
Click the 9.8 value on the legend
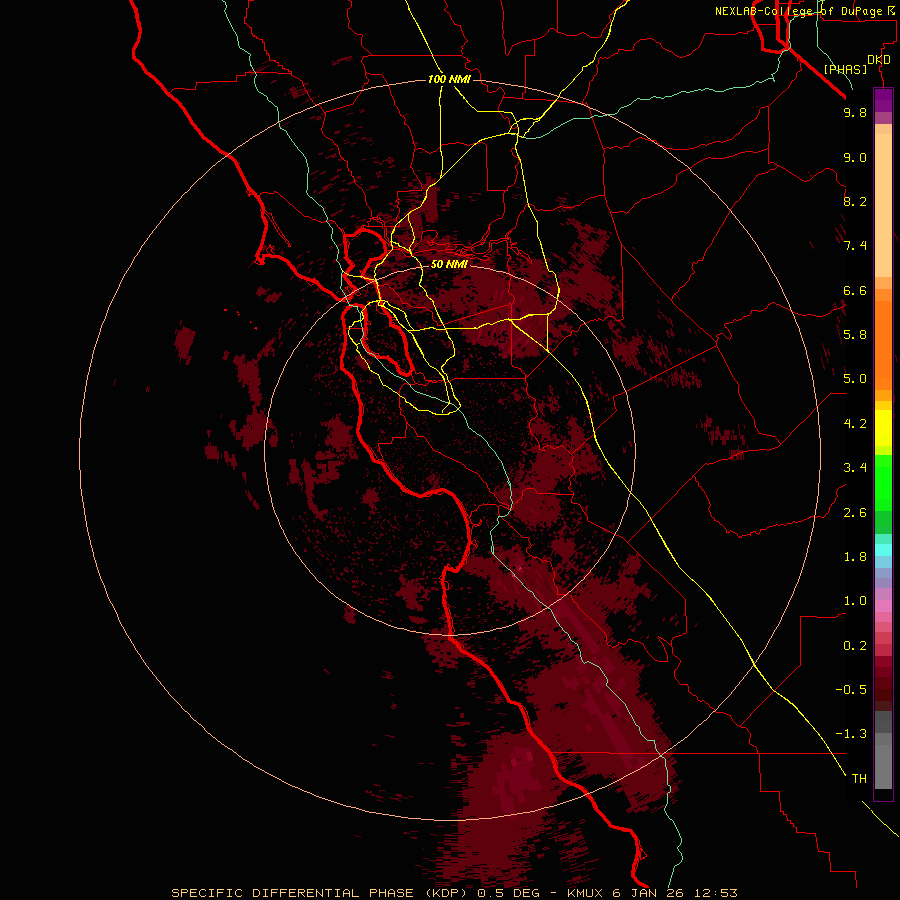pyautogui.click(x=855, y=112)
